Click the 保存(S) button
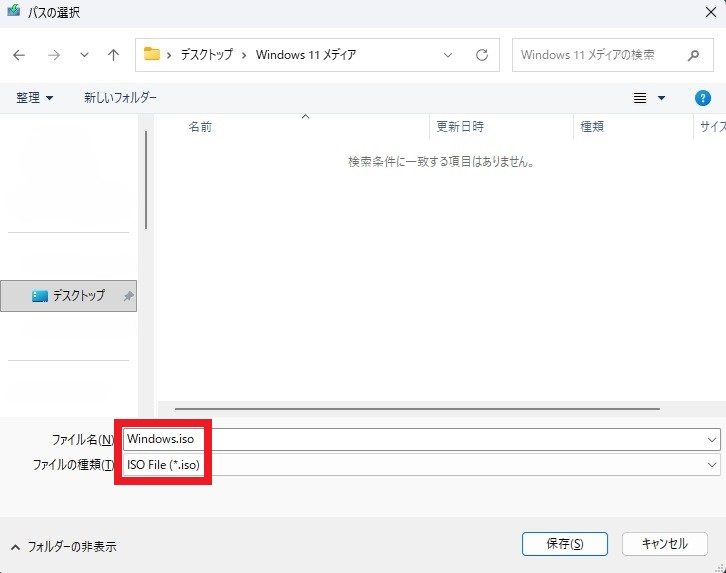 pyautogui.click(x=564, y=544)
